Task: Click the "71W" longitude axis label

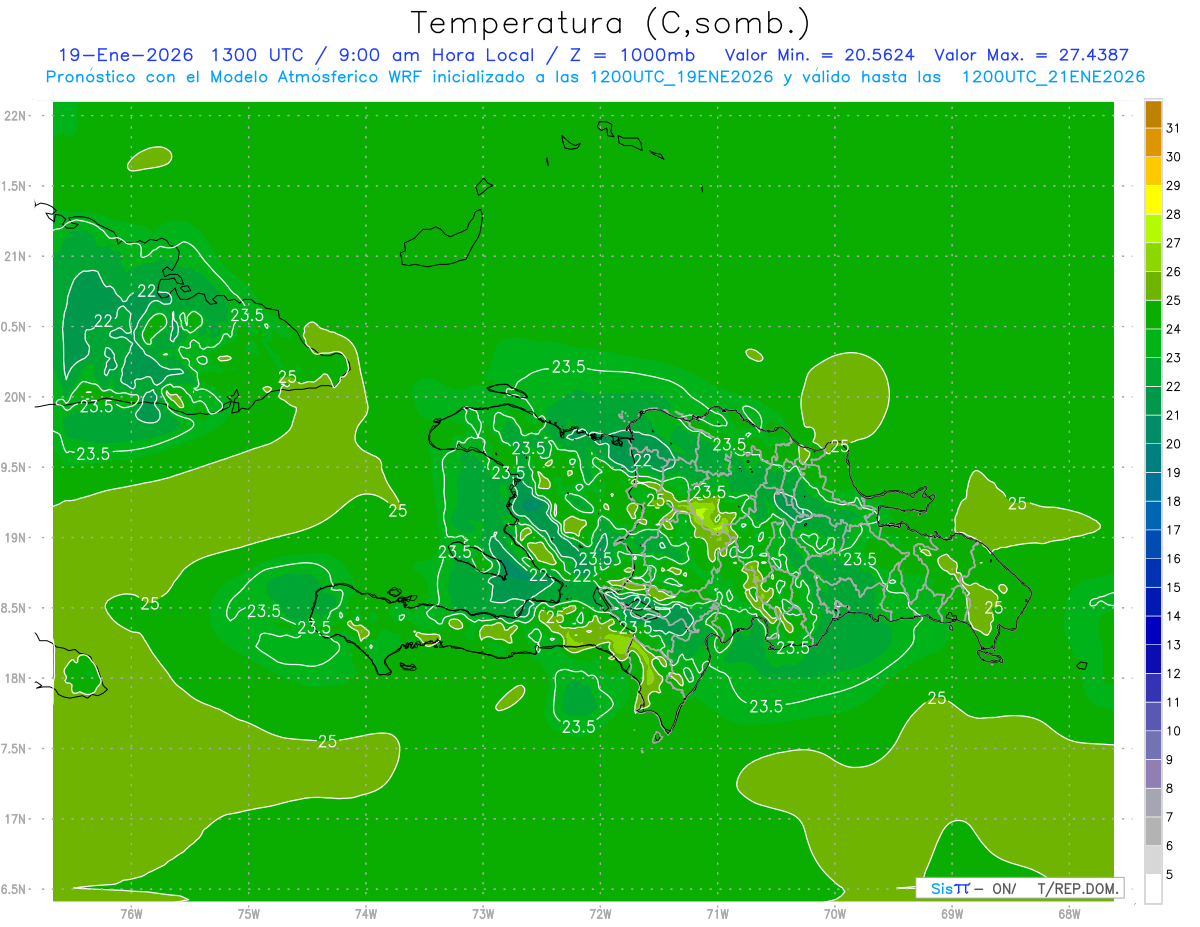Action: tap(717, 914)
